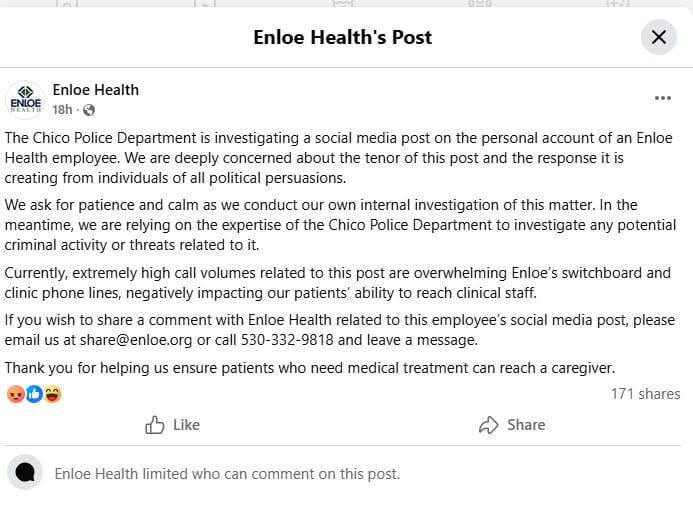The image size is (693, 513).
Task: Share the Enloe Health post
Action: click(512, 425)
